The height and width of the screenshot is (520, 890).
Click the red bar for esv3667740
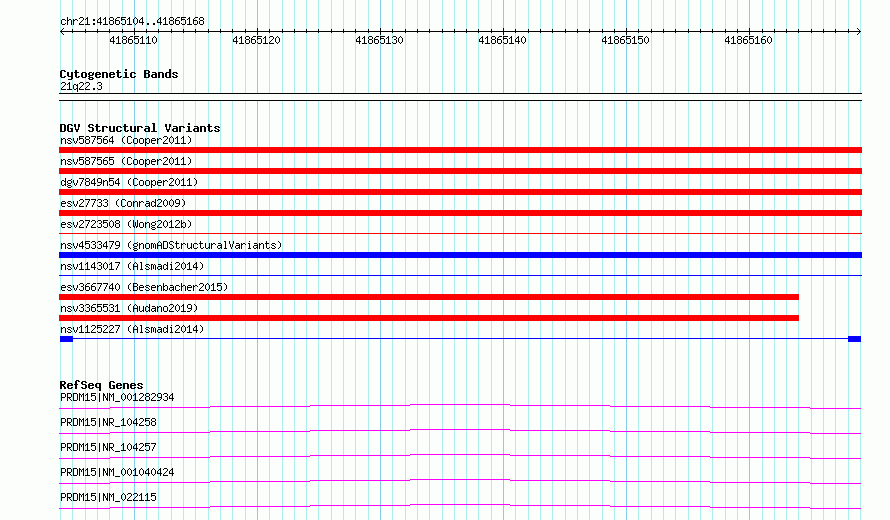(x=429, y=297)
